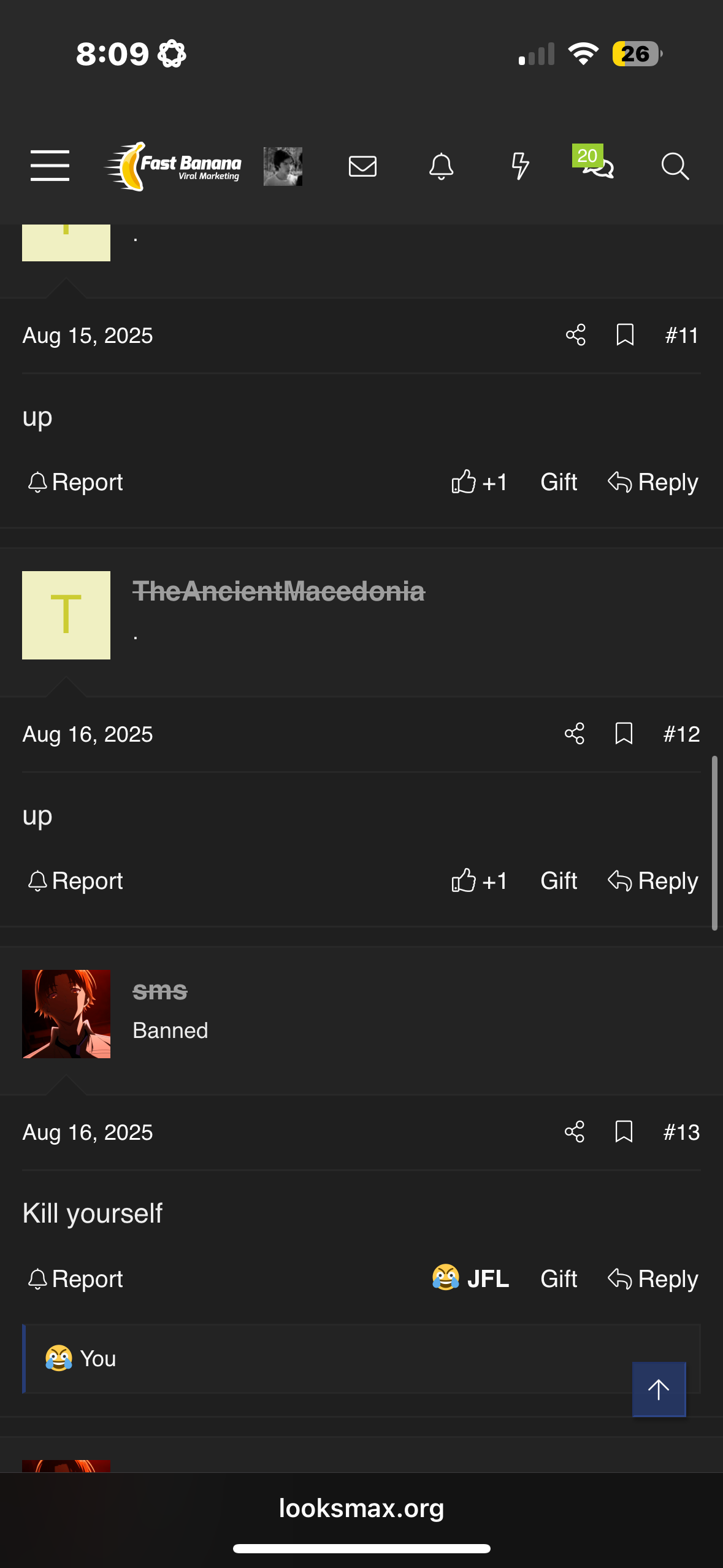Viewport: 723px width, 1568px height.
Task: Share post #11 via share icon
Action: pyautogui.click(x=576, y=335)
